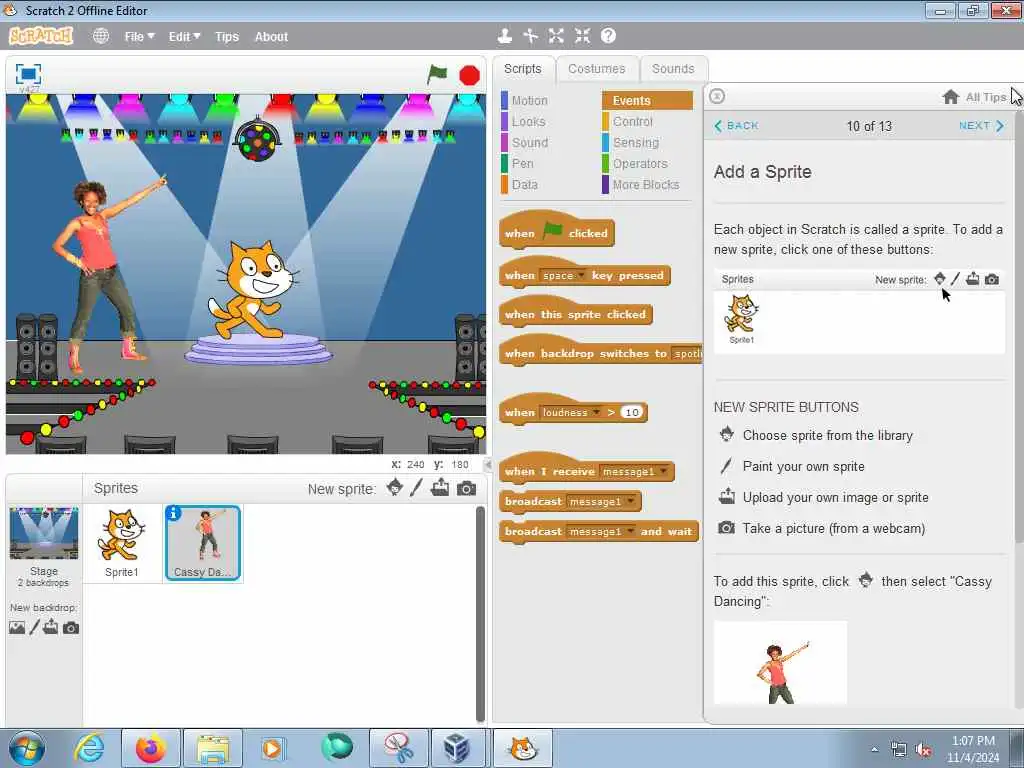Open All Tips link
Image resolution: width=1024 pixels, height=768 pixels.
tap(985, 97)
